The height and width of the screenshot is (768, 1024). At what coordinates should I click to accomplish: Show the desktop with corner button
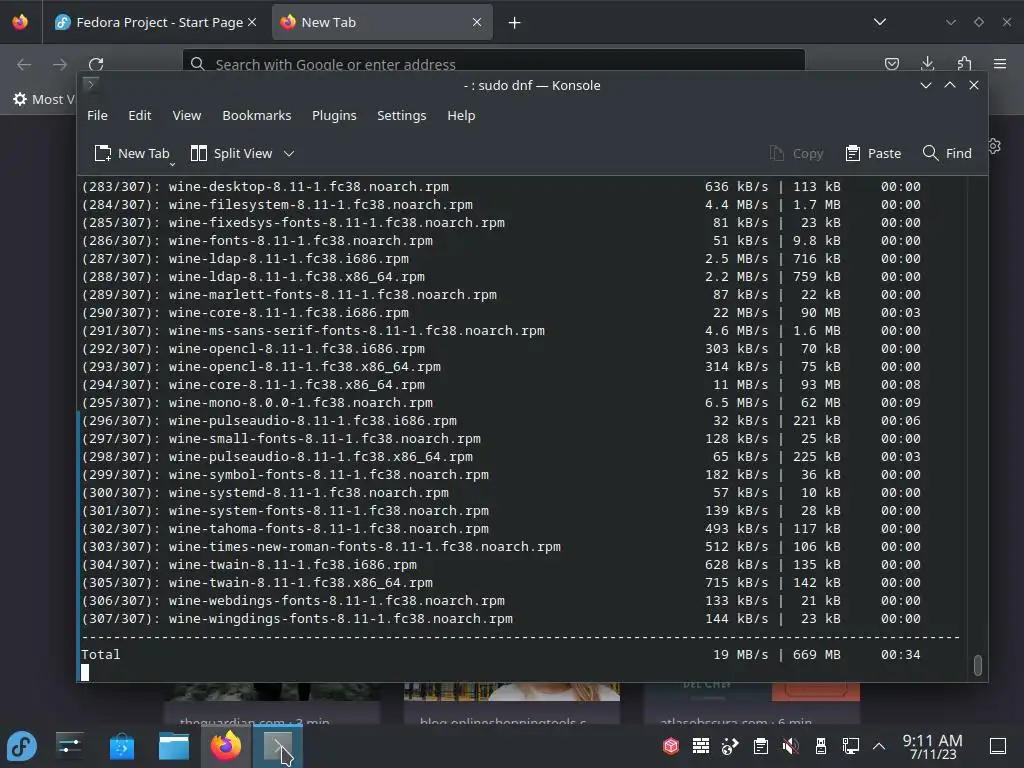tap(998, 746)
